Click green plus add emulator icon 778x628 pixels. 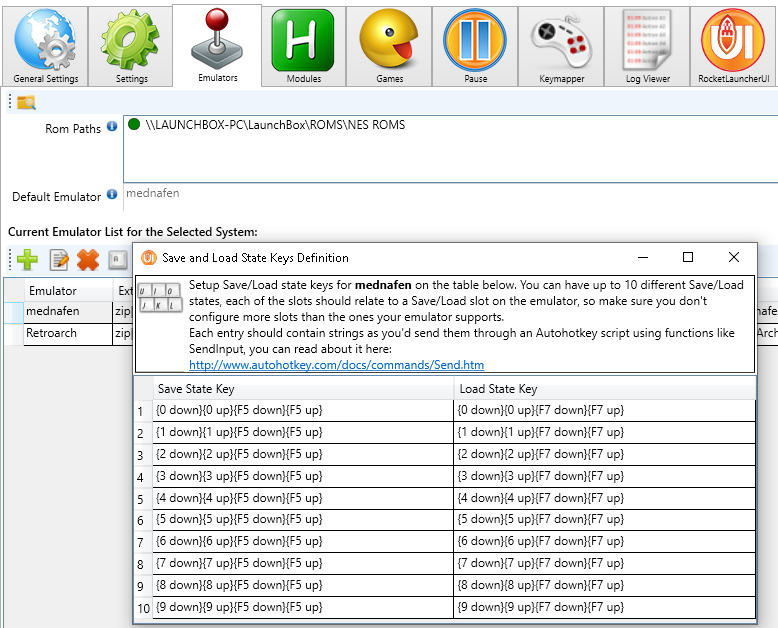point(27,259)
